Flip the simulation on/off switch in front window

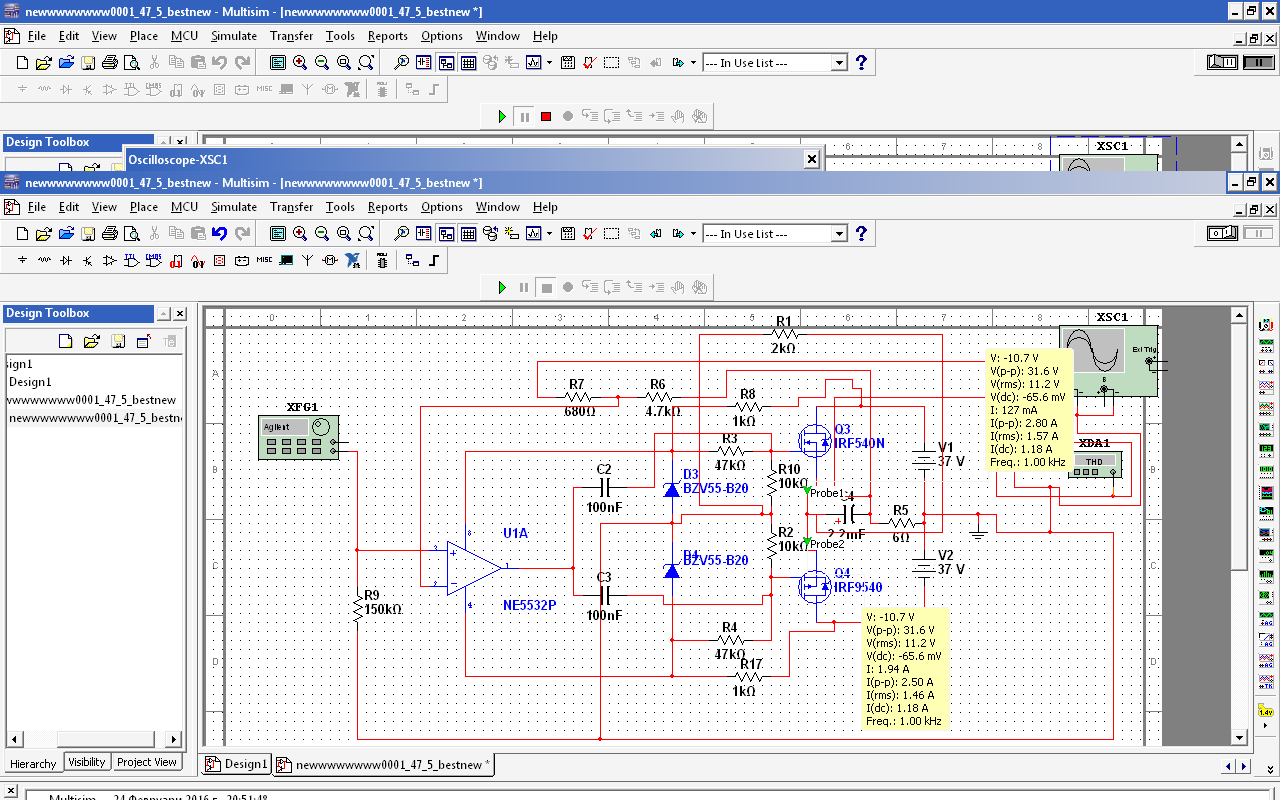click(x=1223, y=233)
